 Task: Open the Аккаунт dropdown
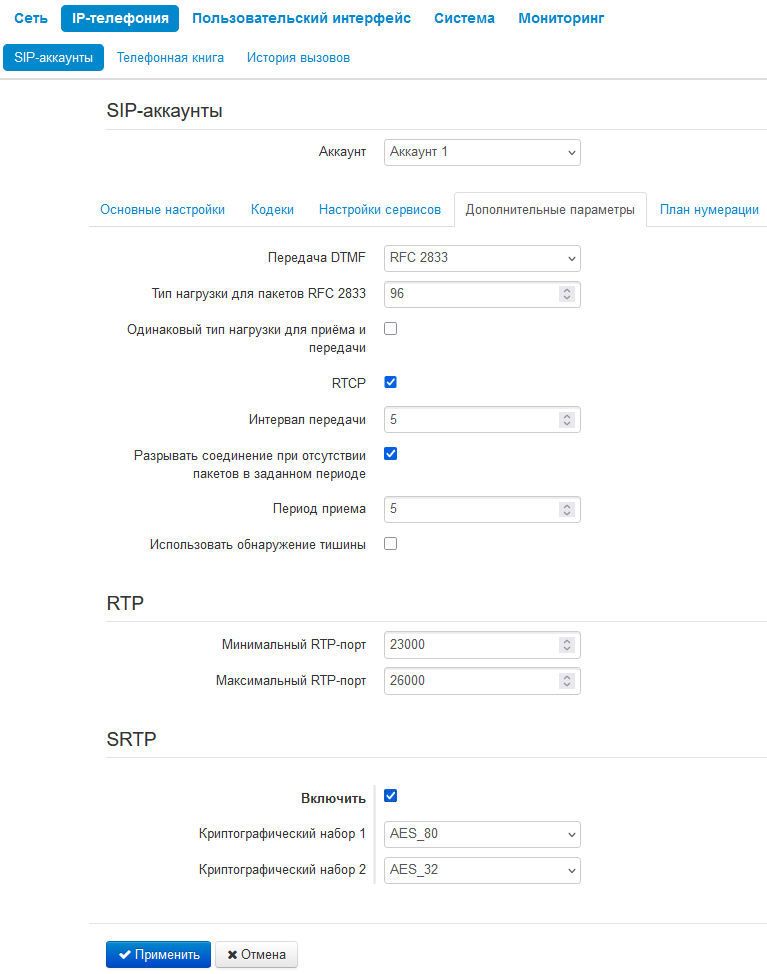point(482,152)
